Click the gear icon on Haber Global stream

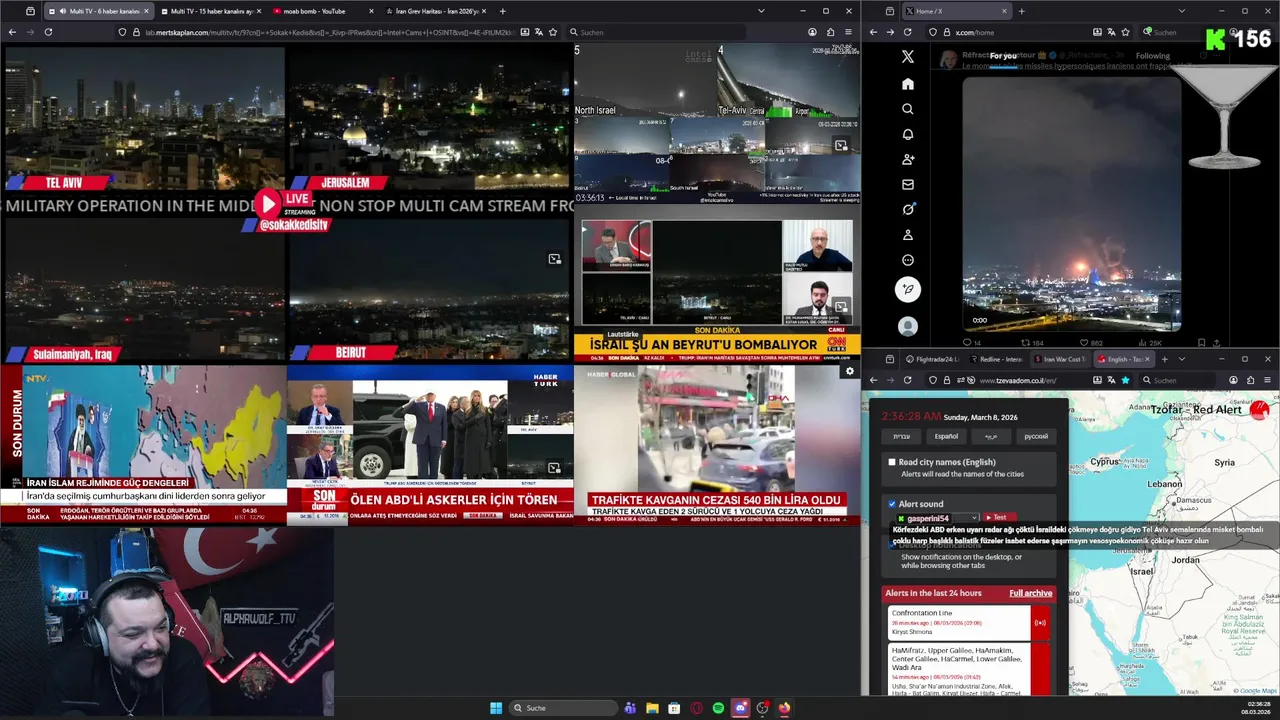pos(850,371)
